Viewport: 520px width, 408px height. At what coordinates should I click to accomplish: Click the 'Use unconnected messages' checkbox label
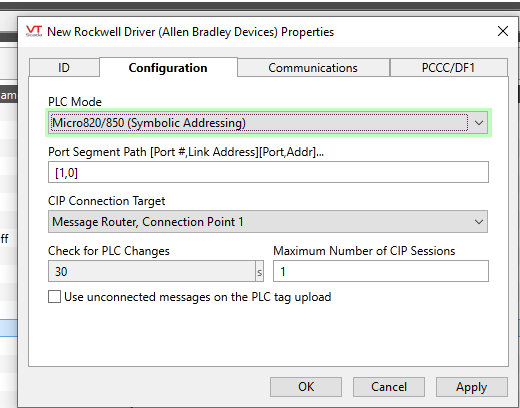tap(198, 297)
